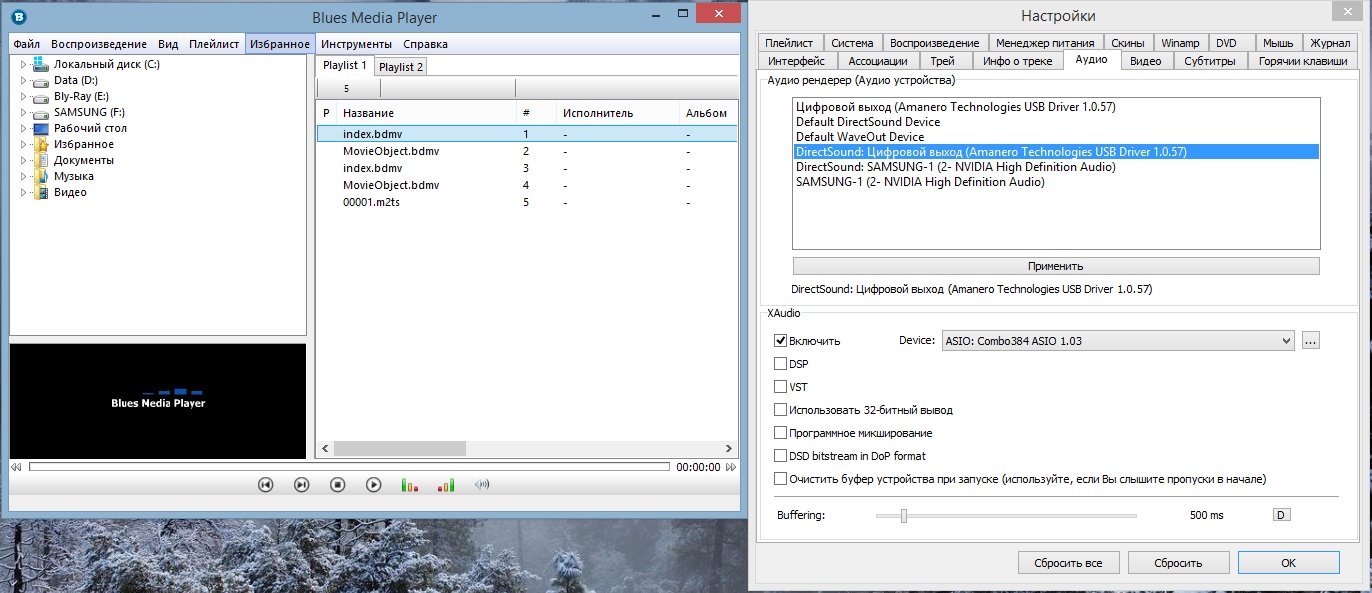
Task: Open the Справка menu
Action: click(425, 44)
